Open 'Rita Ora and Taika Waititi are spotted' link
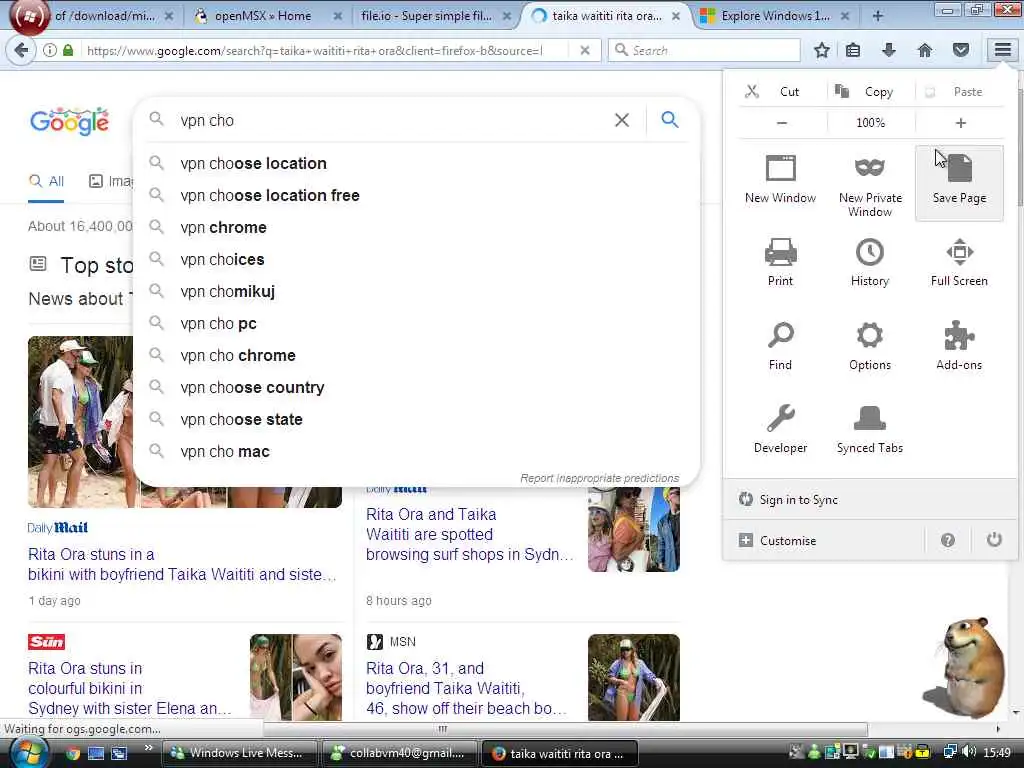This screenshot has width=1024, height=768. coord(470,534)
